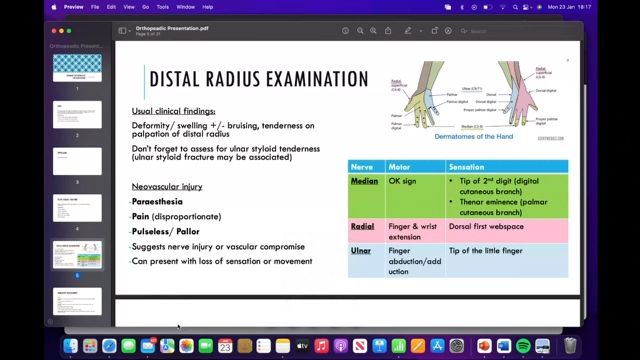Open Spotlight search in menu bar
The height and width of the screenshot is (360, 640).
pyautogui.click(x=515, y=7)
